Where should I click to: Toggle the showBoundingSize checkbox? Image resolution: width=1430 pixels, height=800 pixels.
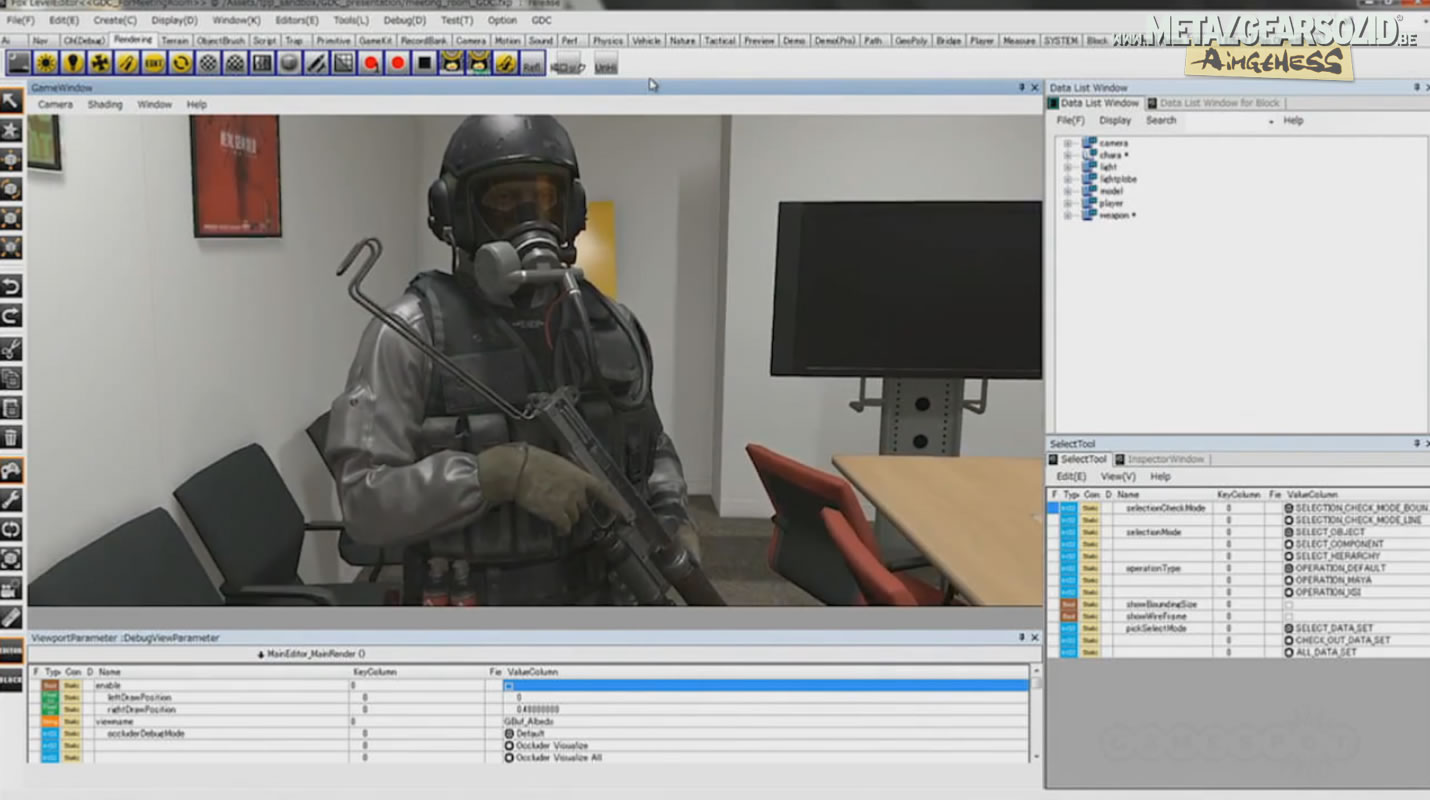(1289, 604)
